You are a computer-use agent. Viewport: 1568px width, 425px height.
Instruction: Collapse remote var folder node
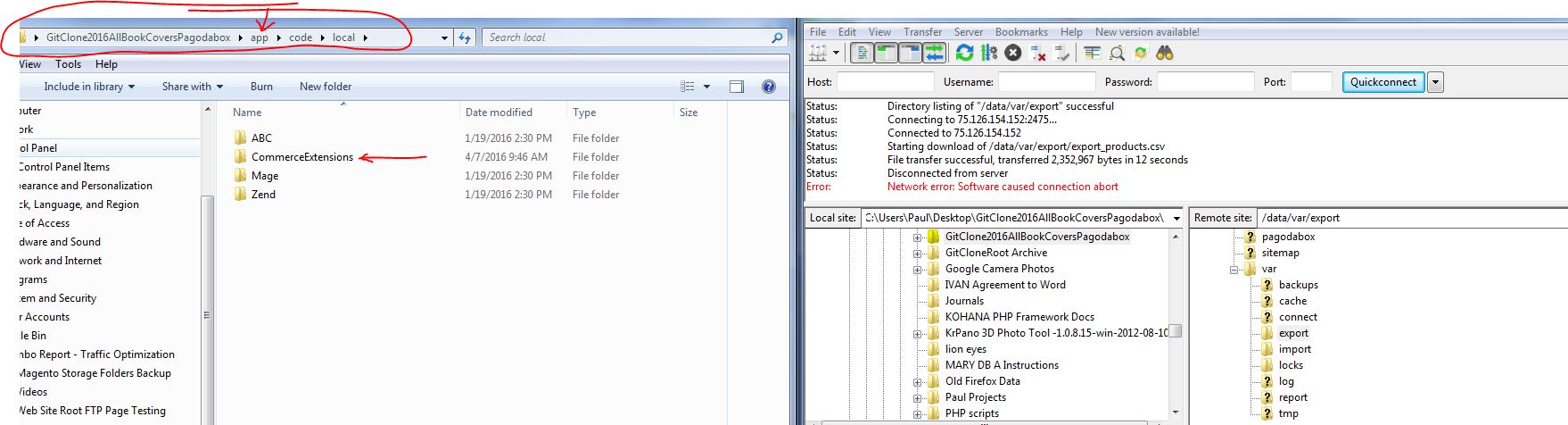pyautogui.click(x=1234, y=270)
